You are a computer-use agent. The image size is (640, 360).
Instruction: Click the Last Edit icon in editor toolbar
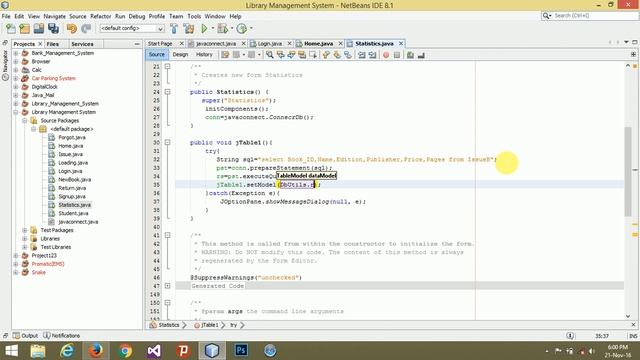click(x=225, y=55)
